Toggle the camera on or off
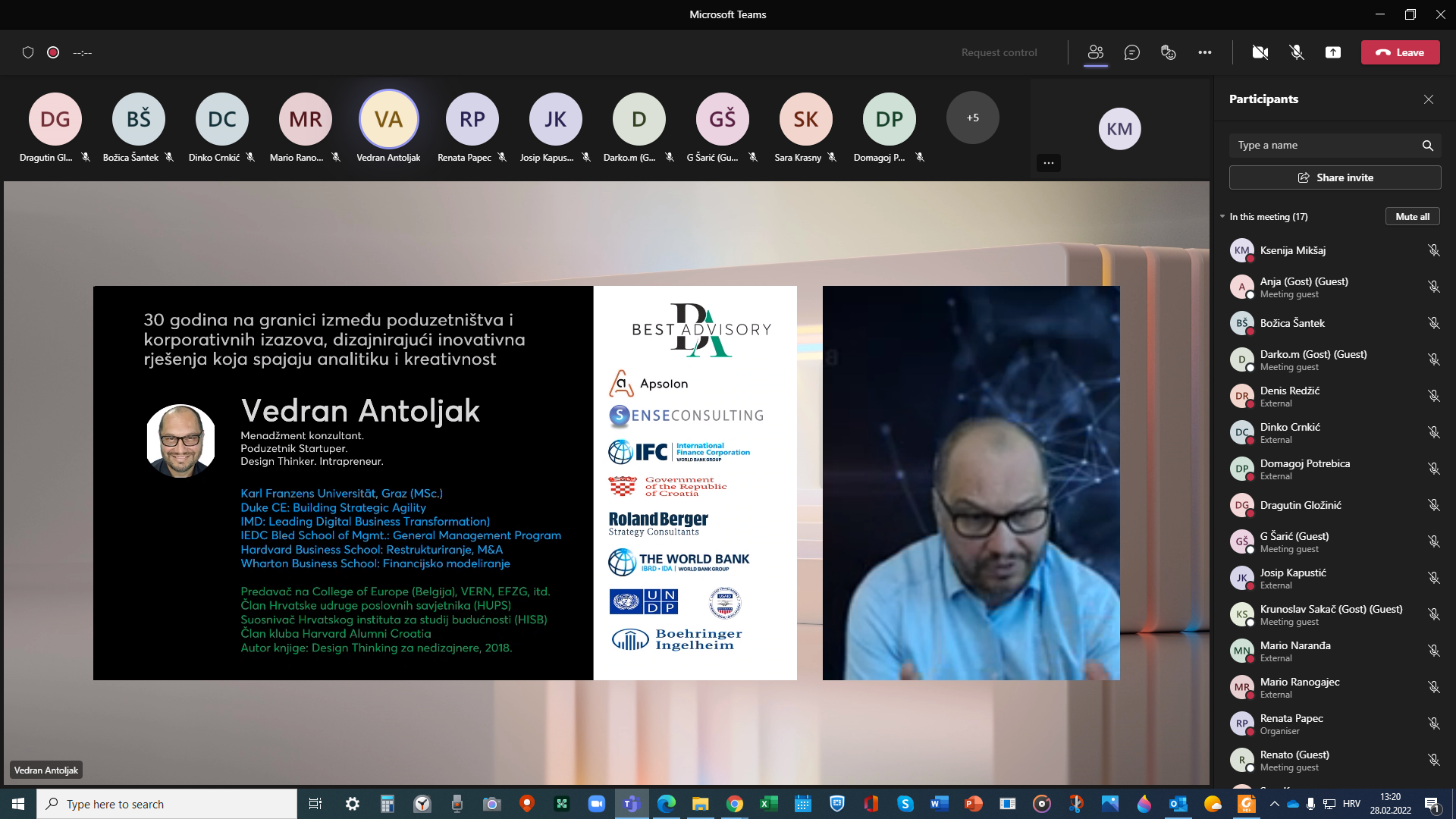The width and height of the screenshot is (1456, 819). [1260, 52]
